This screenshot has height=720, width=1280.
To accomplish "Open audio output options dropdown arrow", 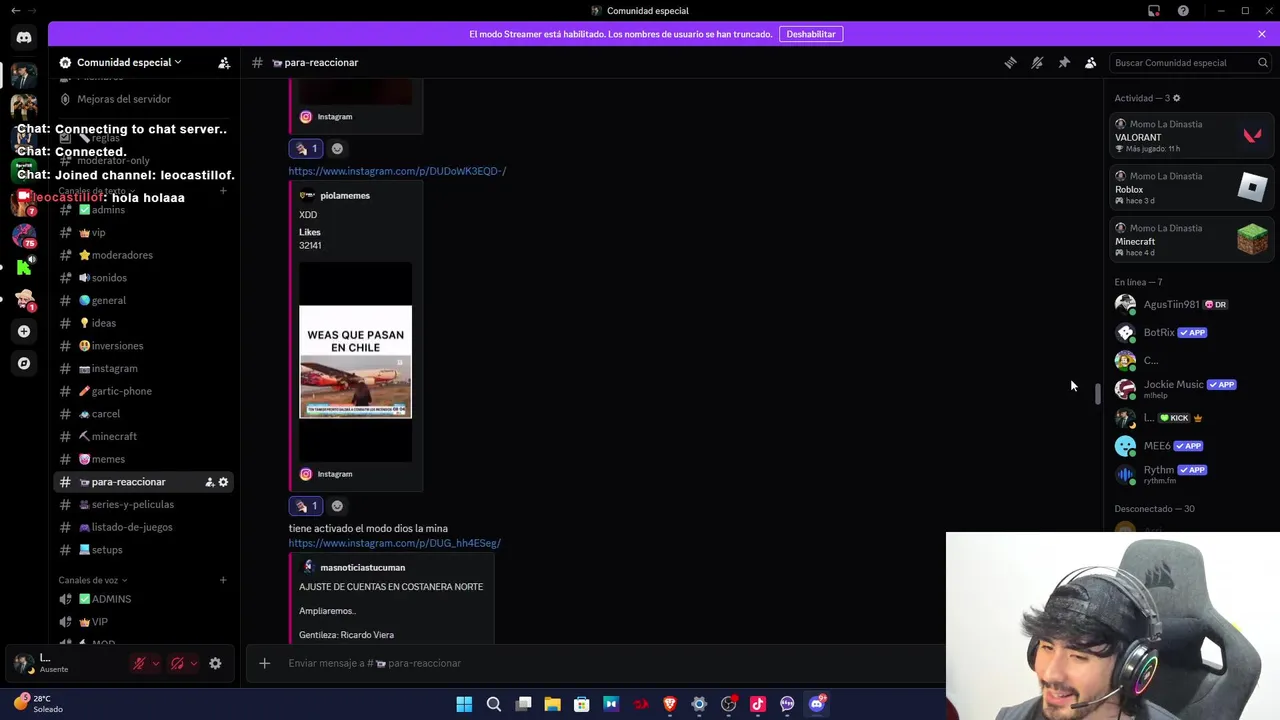I will click(x=193, y=663).
